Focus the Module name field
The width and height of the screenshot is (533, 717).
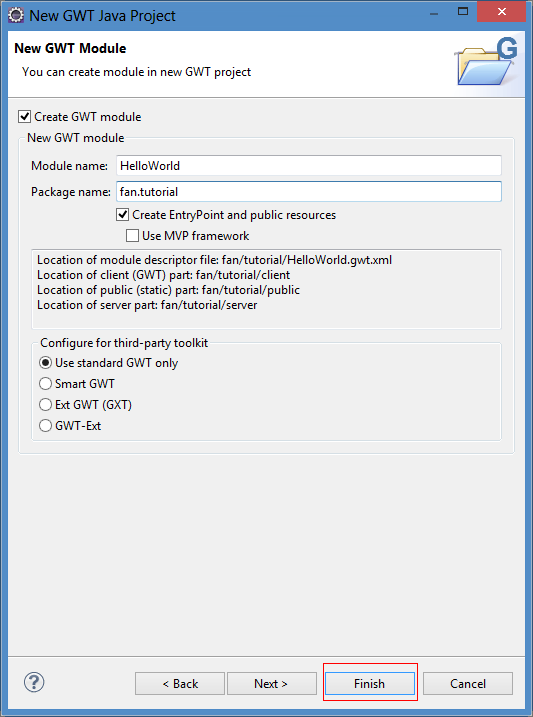point(309,166)
